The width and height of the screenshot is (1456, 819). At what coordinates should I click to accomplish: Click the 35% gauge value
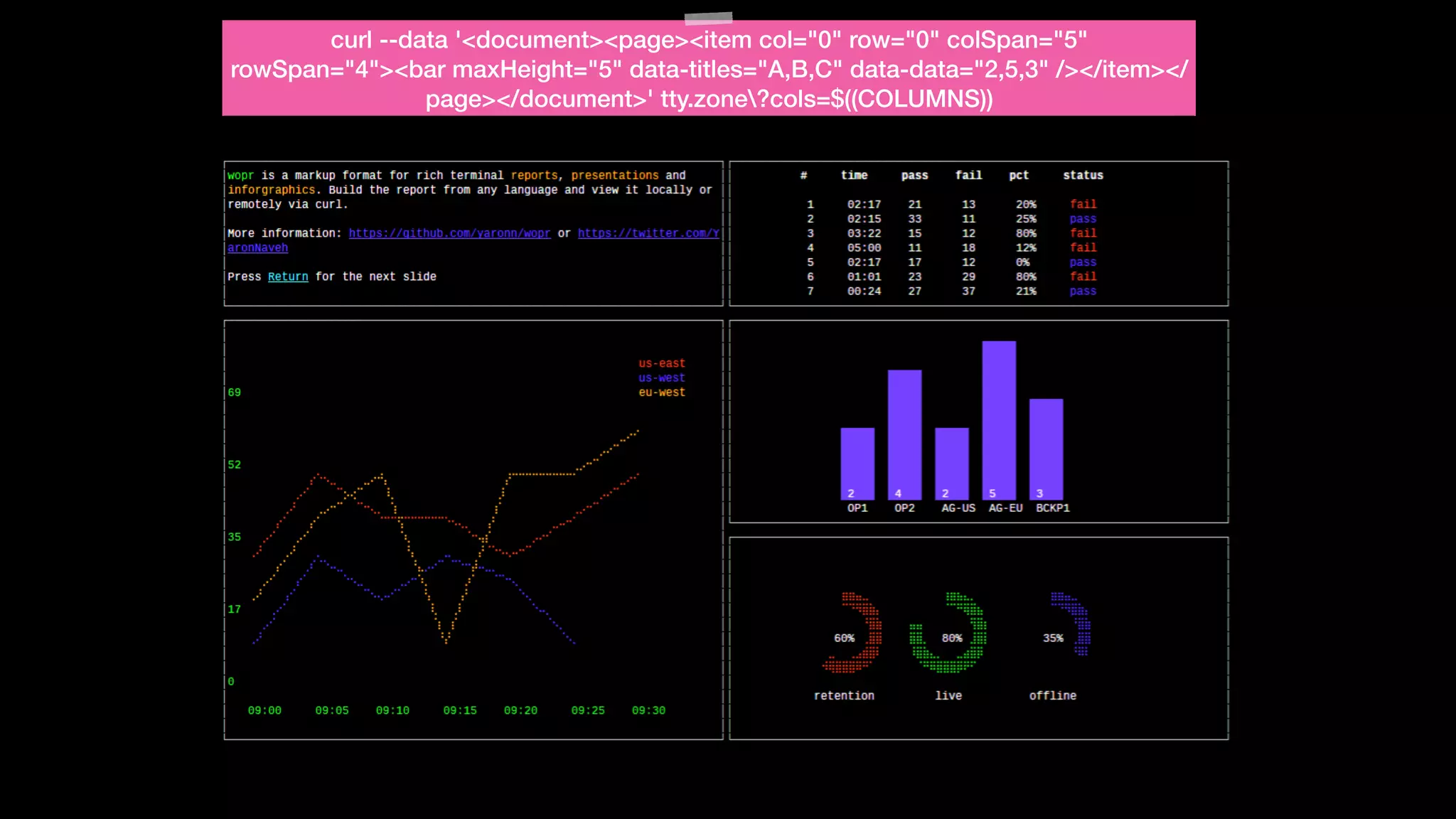click(x=1053, y=638)
